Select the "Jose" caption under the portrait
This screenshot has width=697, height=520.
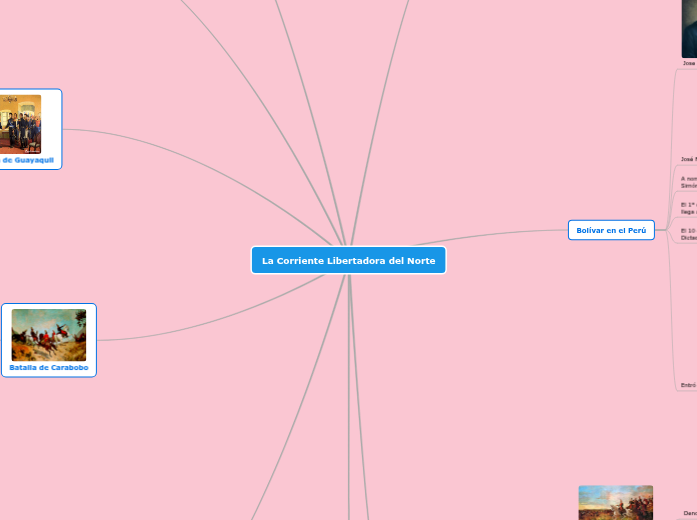click(x=689, y=63)
